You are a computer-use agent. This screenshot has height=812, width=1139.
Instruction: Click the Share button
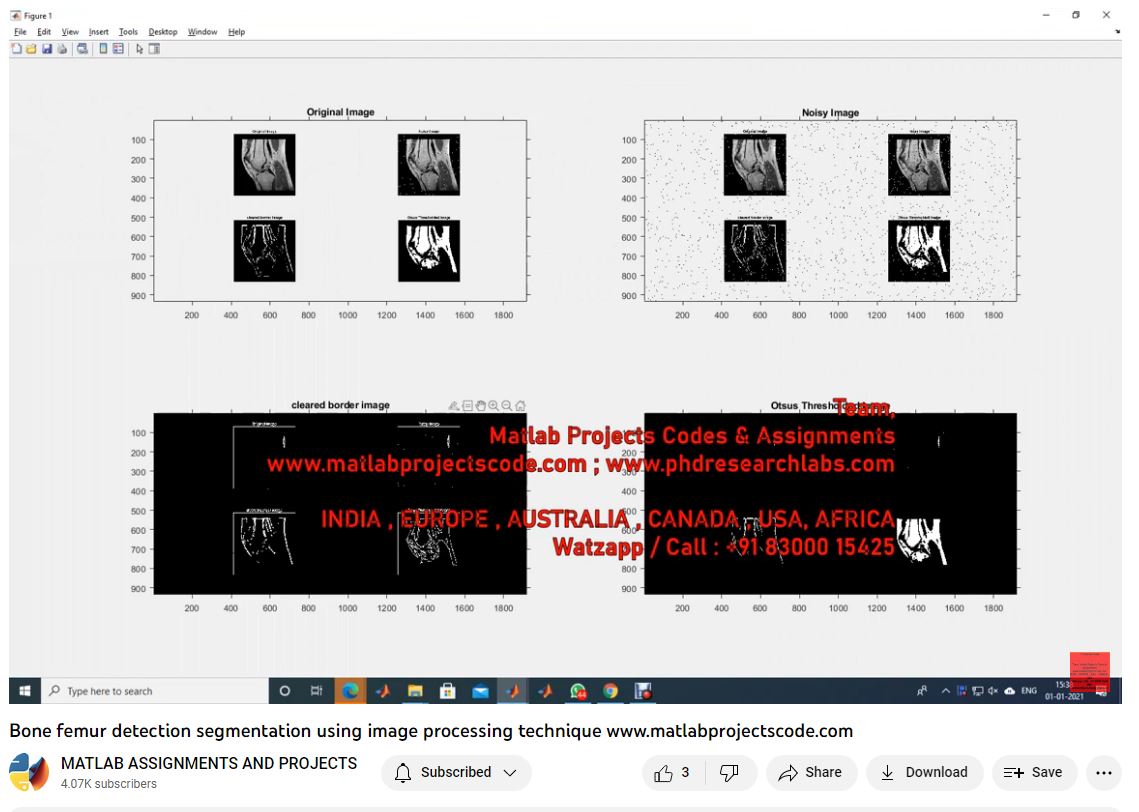point(811,772)
